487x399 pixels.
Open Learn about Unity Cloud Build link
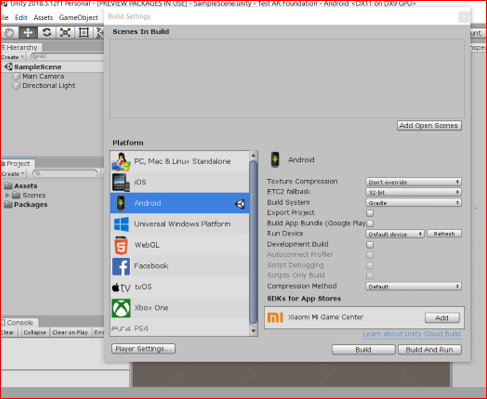click(412, 334)
